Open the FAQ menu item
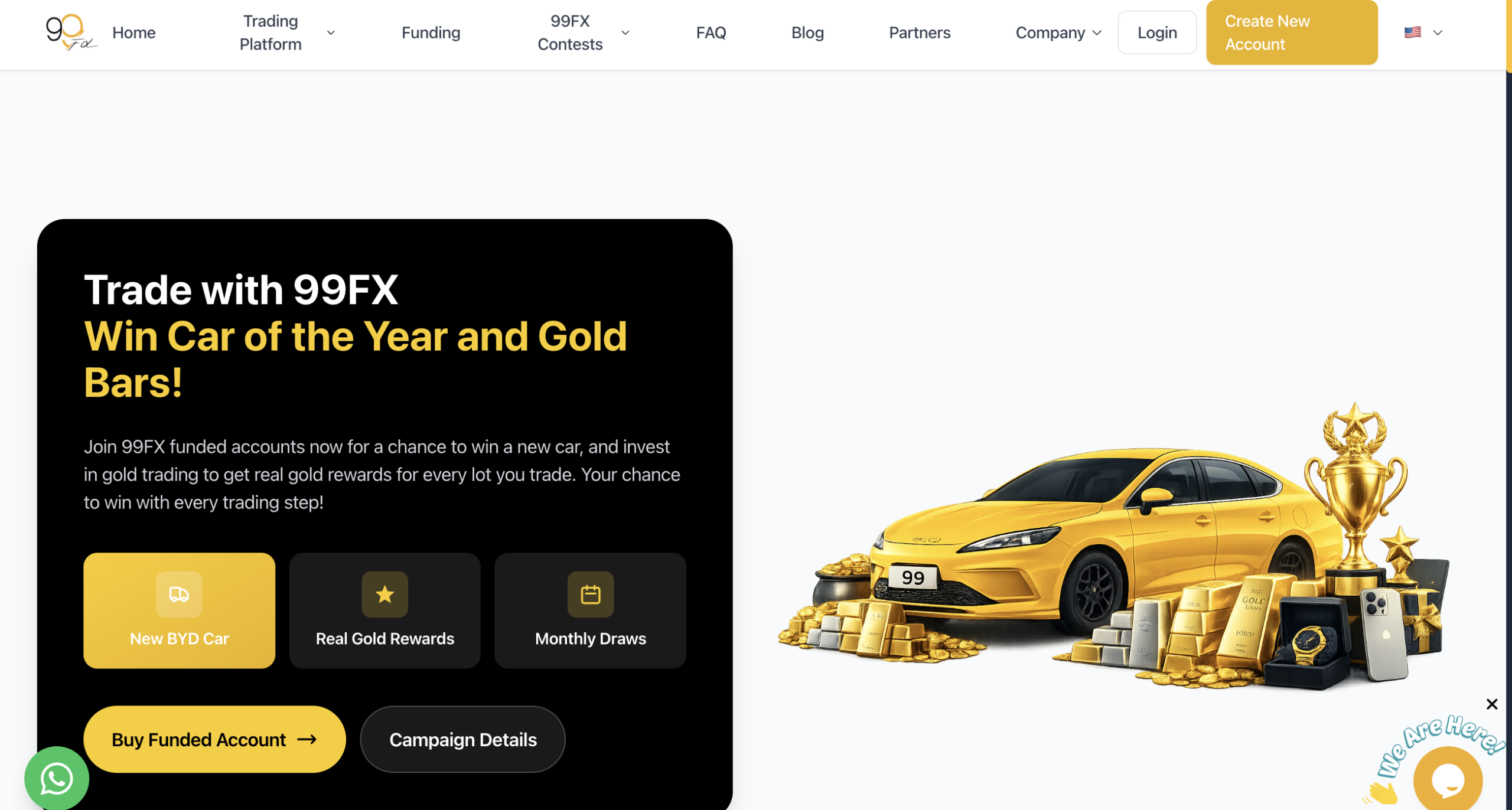This screenshot has height=810, width=1512. [x=711, y=32]
